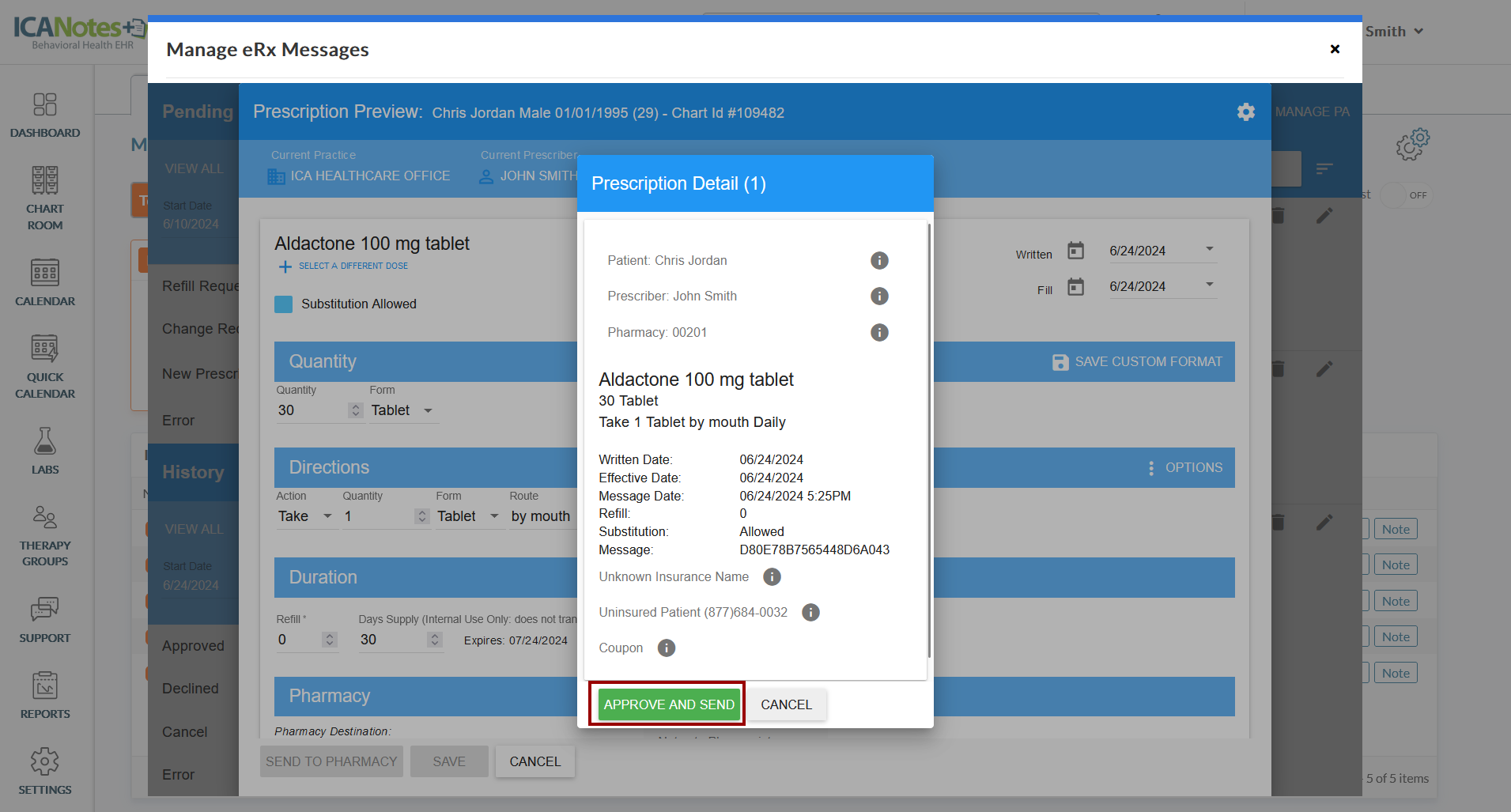Toggle the OFF switch at top right
The height and width of the screenshot is (812, 1511).
(x=1406, y=195)
